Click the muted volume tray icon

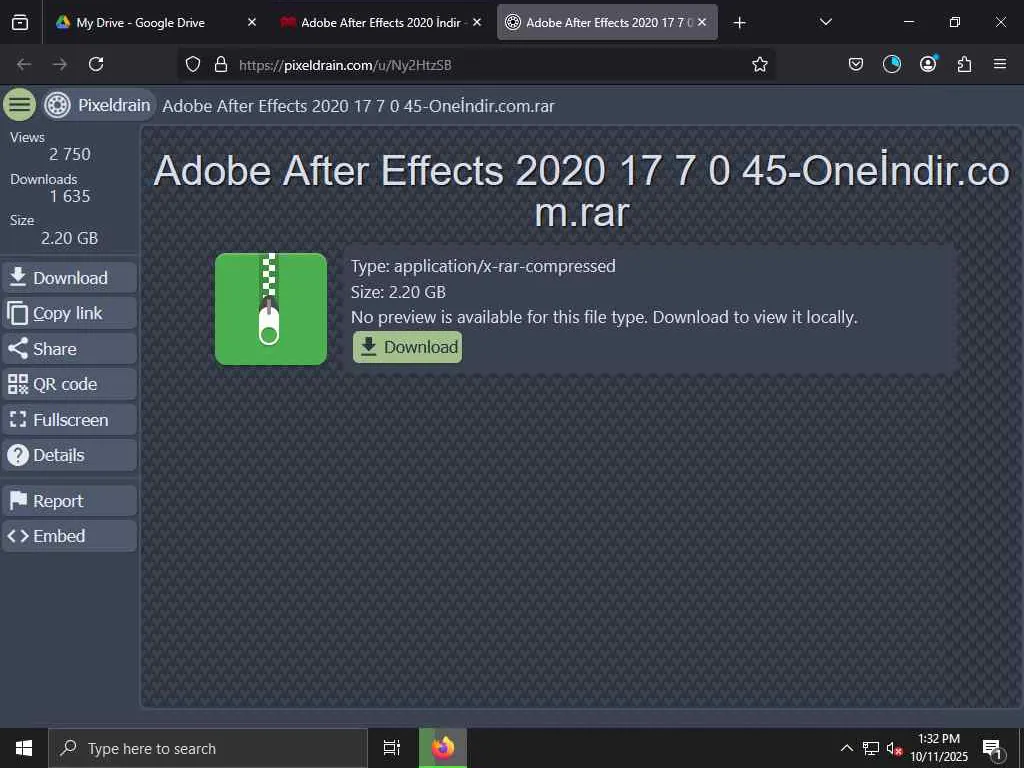[894, 748]
